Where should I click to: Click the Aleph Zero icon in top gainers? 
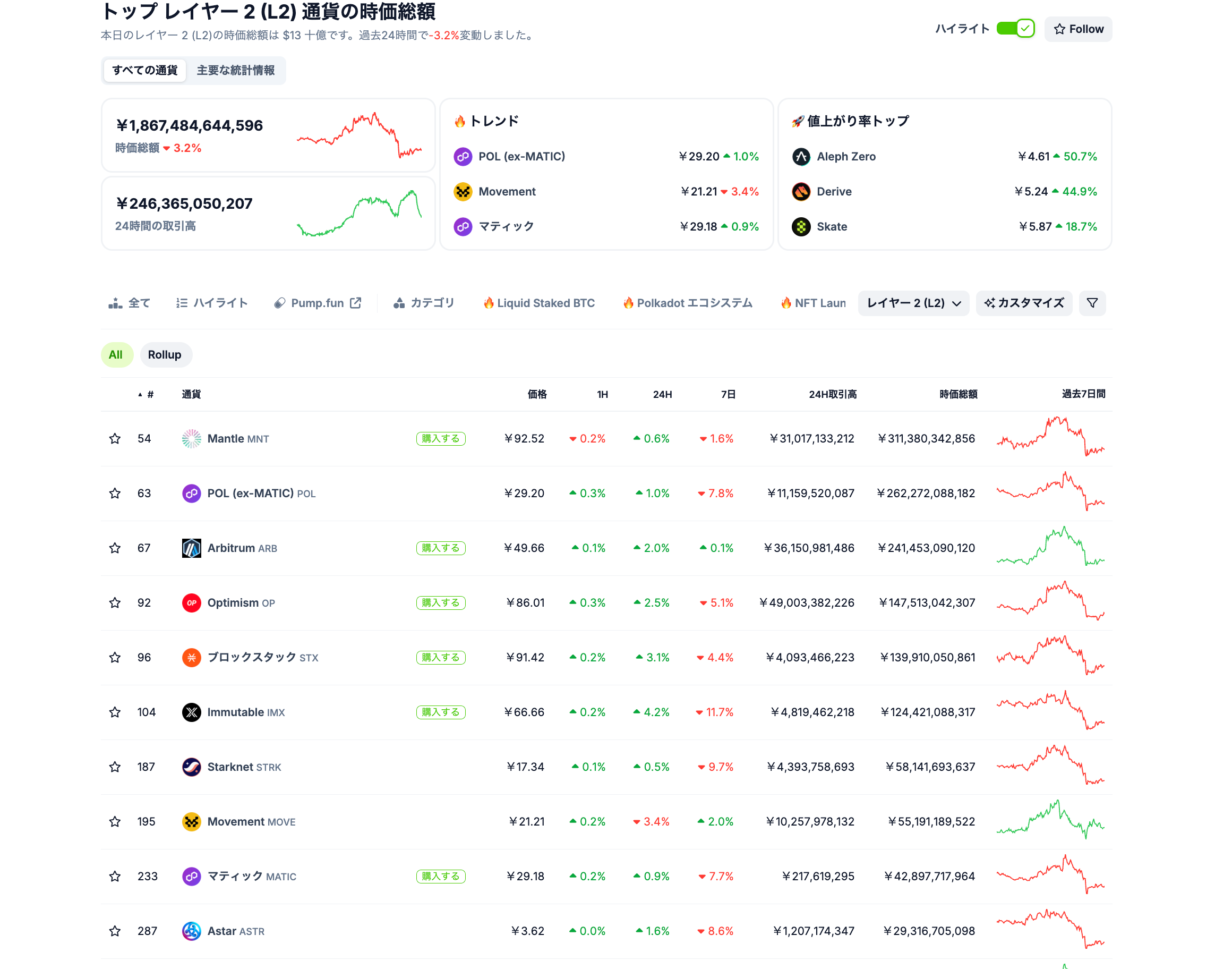801,157
